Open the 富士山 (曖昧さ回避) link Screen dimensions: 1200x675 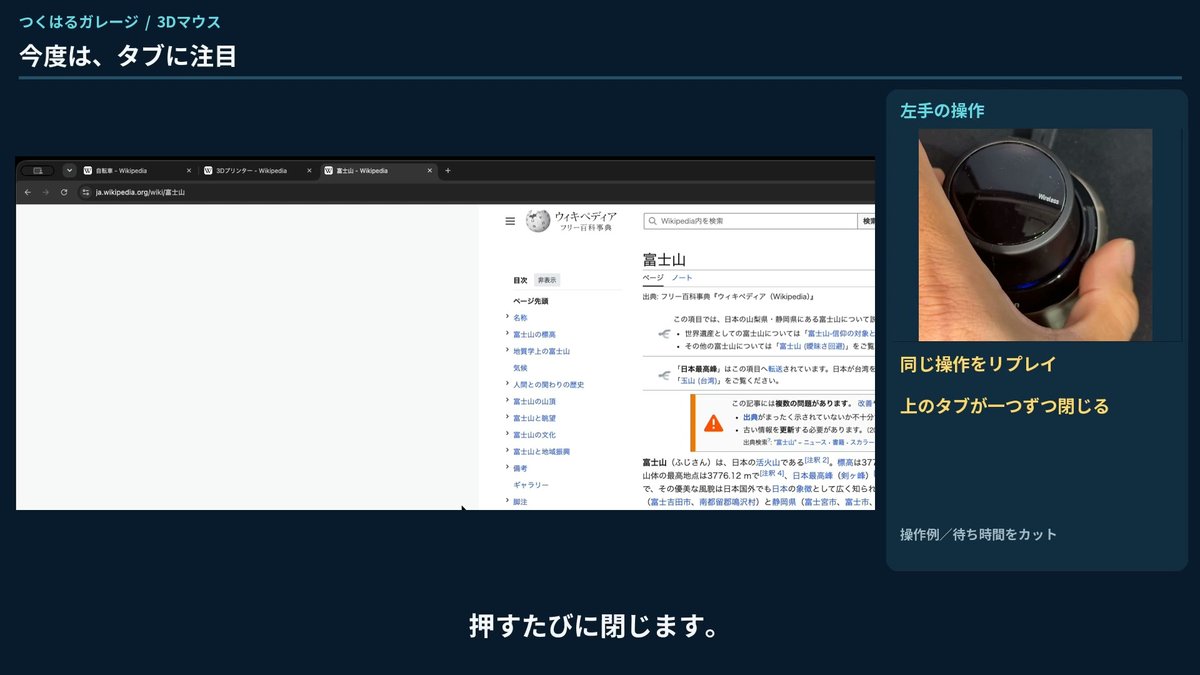pyautogui.click(x=810, y=346)
